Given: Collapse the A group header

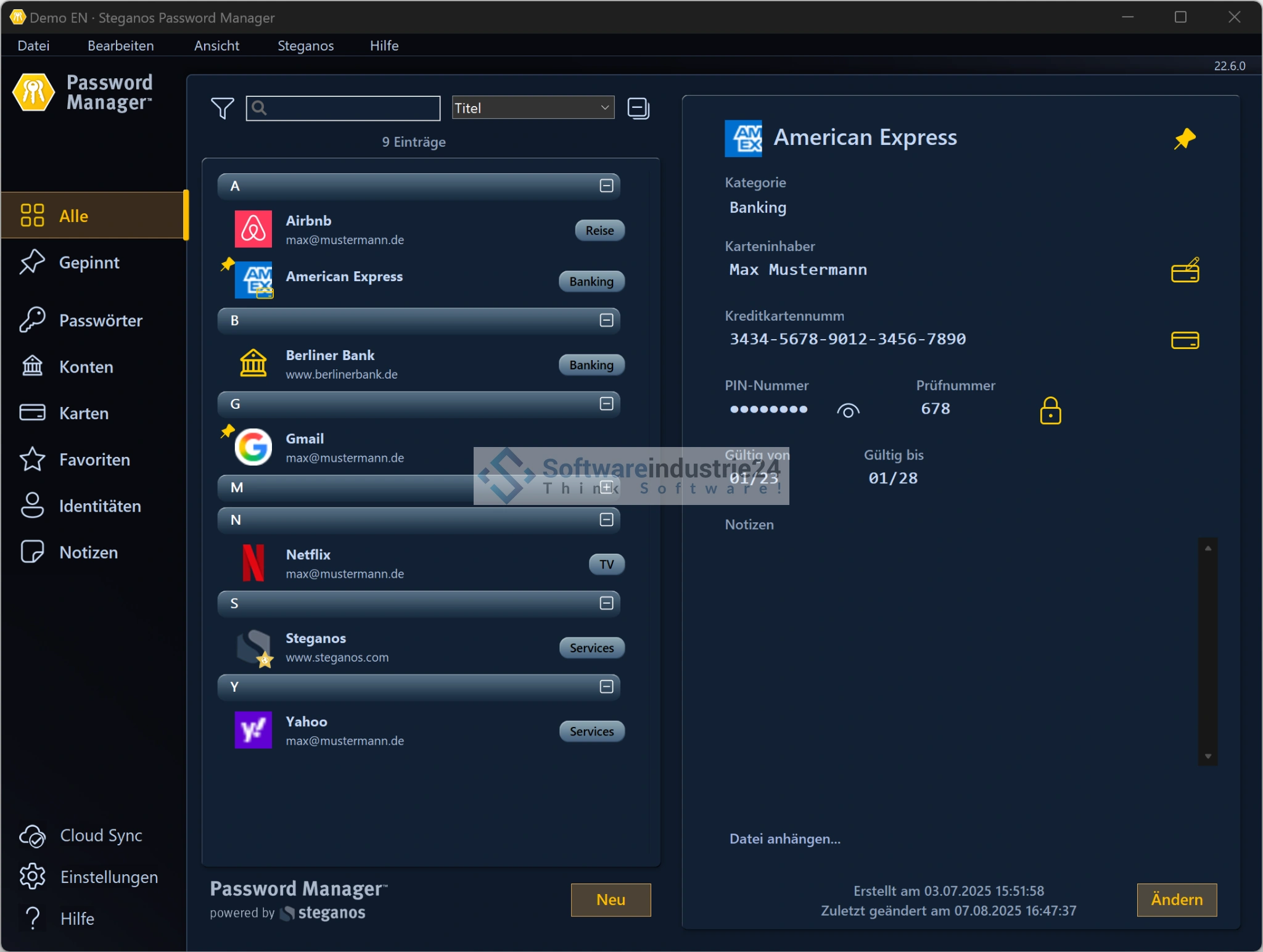Looking at the screenshot, I should (606, 186).
